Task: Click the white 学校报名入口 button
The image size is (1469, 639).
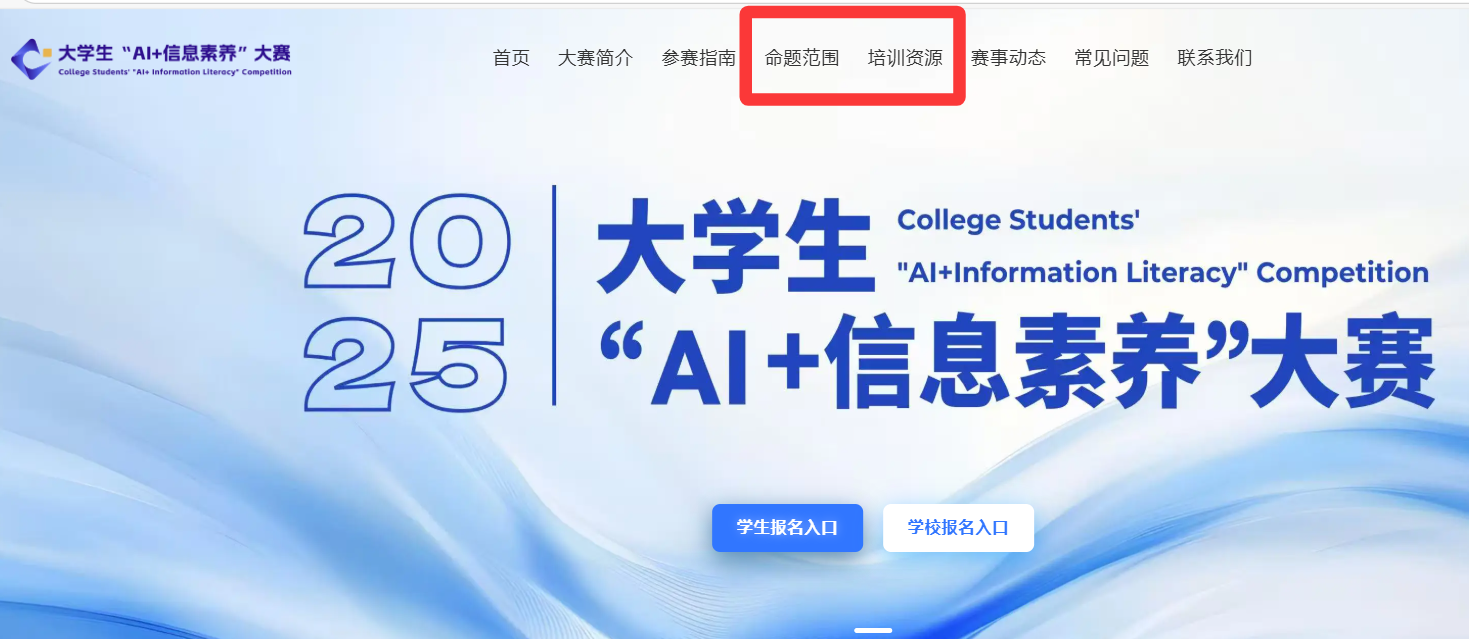Action: (x=958, y=528)
